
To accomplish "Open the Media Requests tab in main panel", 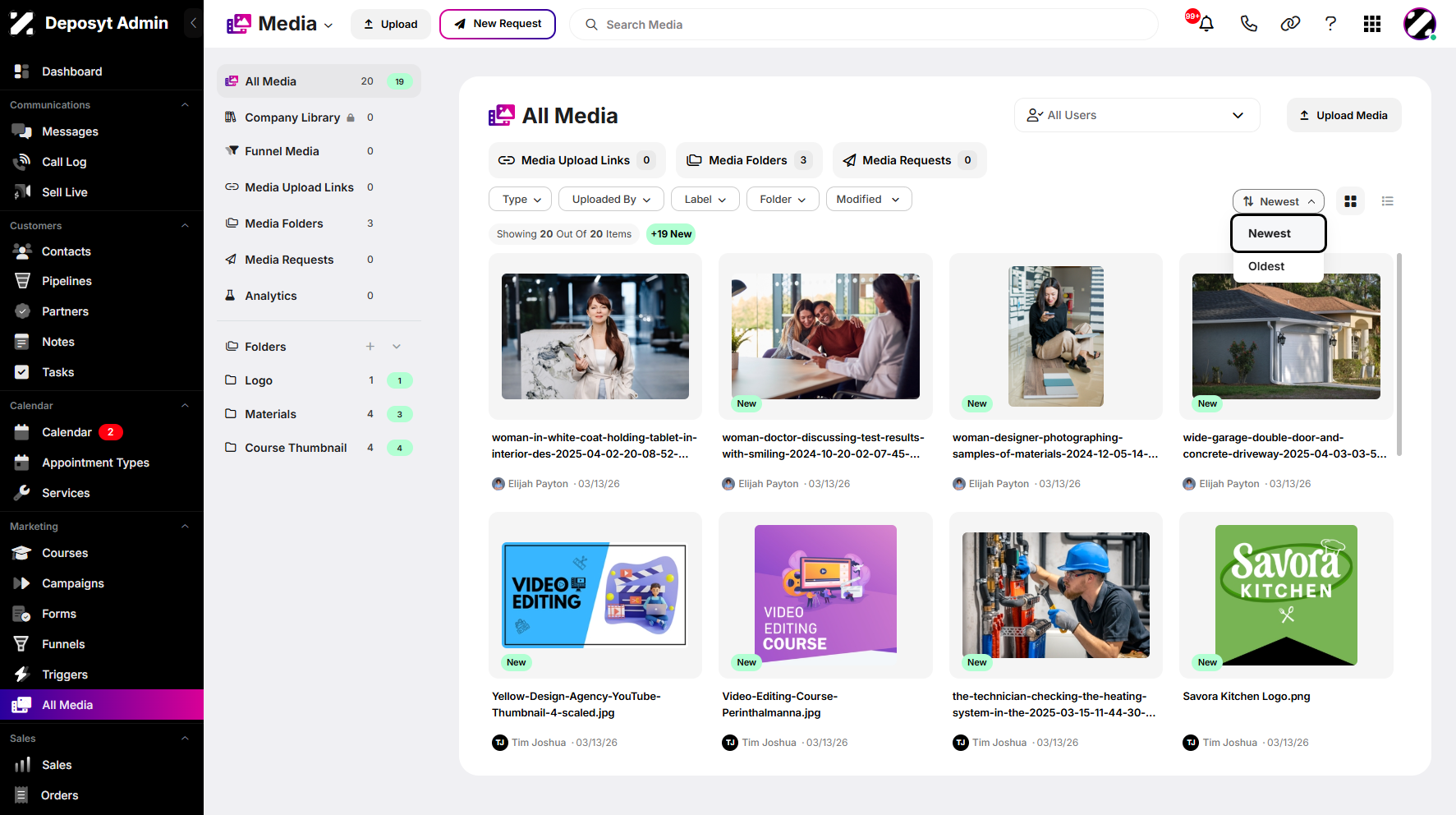I will click(909, 160).
